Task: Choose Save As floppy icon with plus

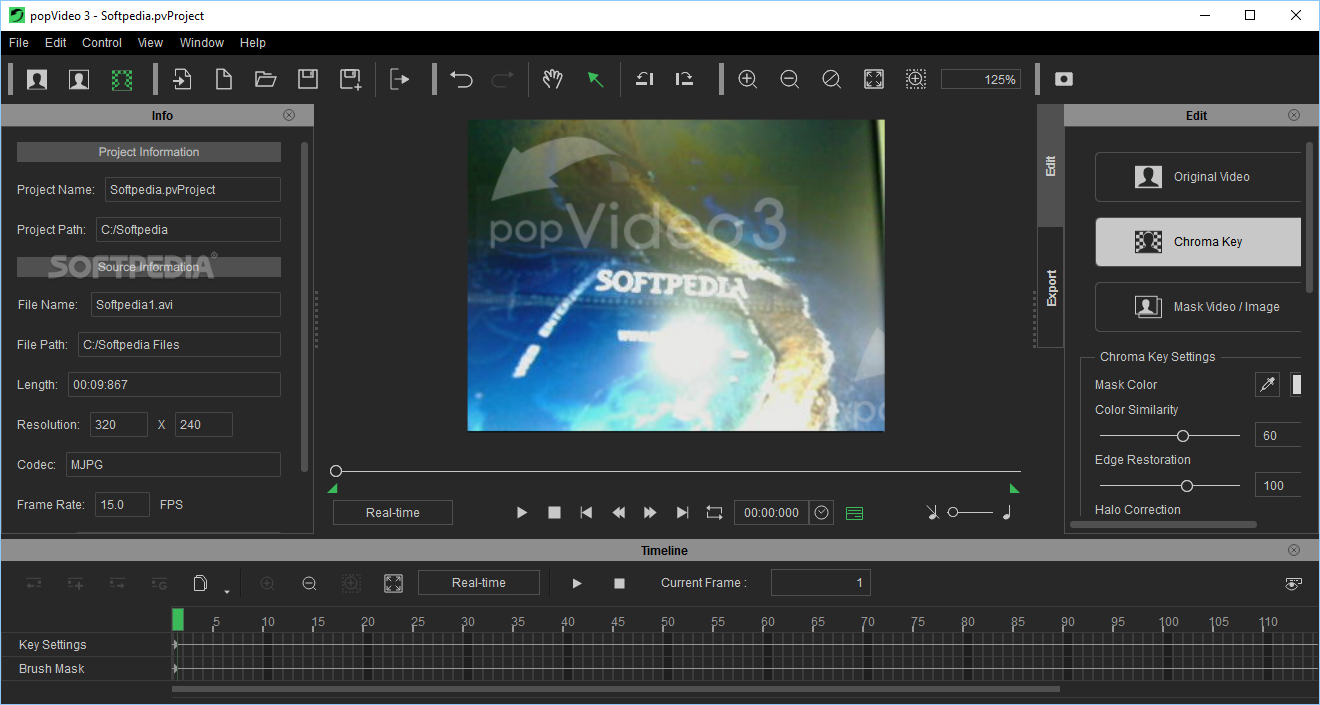Action: pos(350,79)
